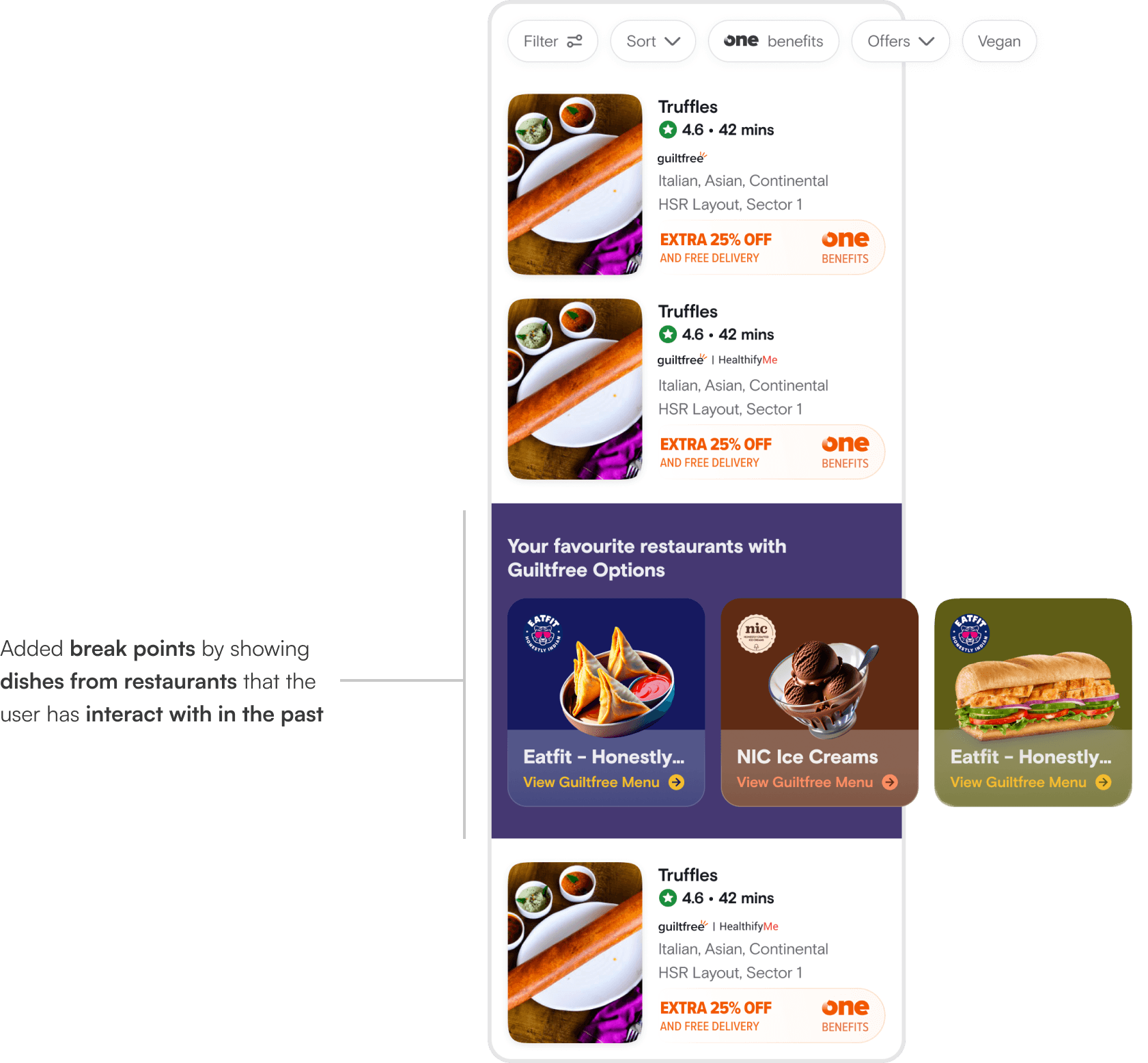The height and width of the screenshot is (1063, 1148).
Task: Select the guiltfree logo on first Truffles listing
Action: (682, 158)
